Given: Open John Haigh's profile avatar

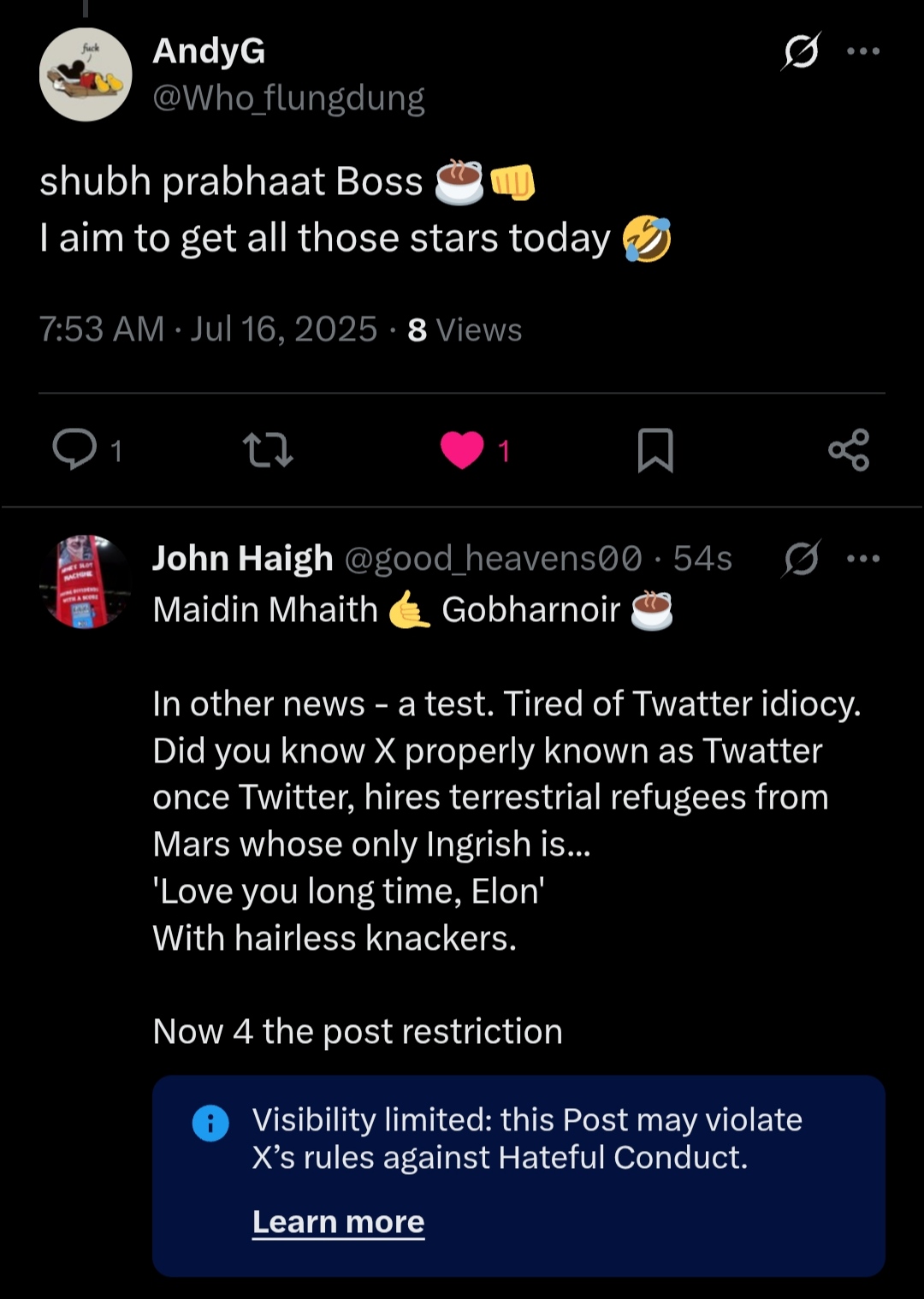Looking at the screenshot, I should pyautogui.click(x=86, y=582).
